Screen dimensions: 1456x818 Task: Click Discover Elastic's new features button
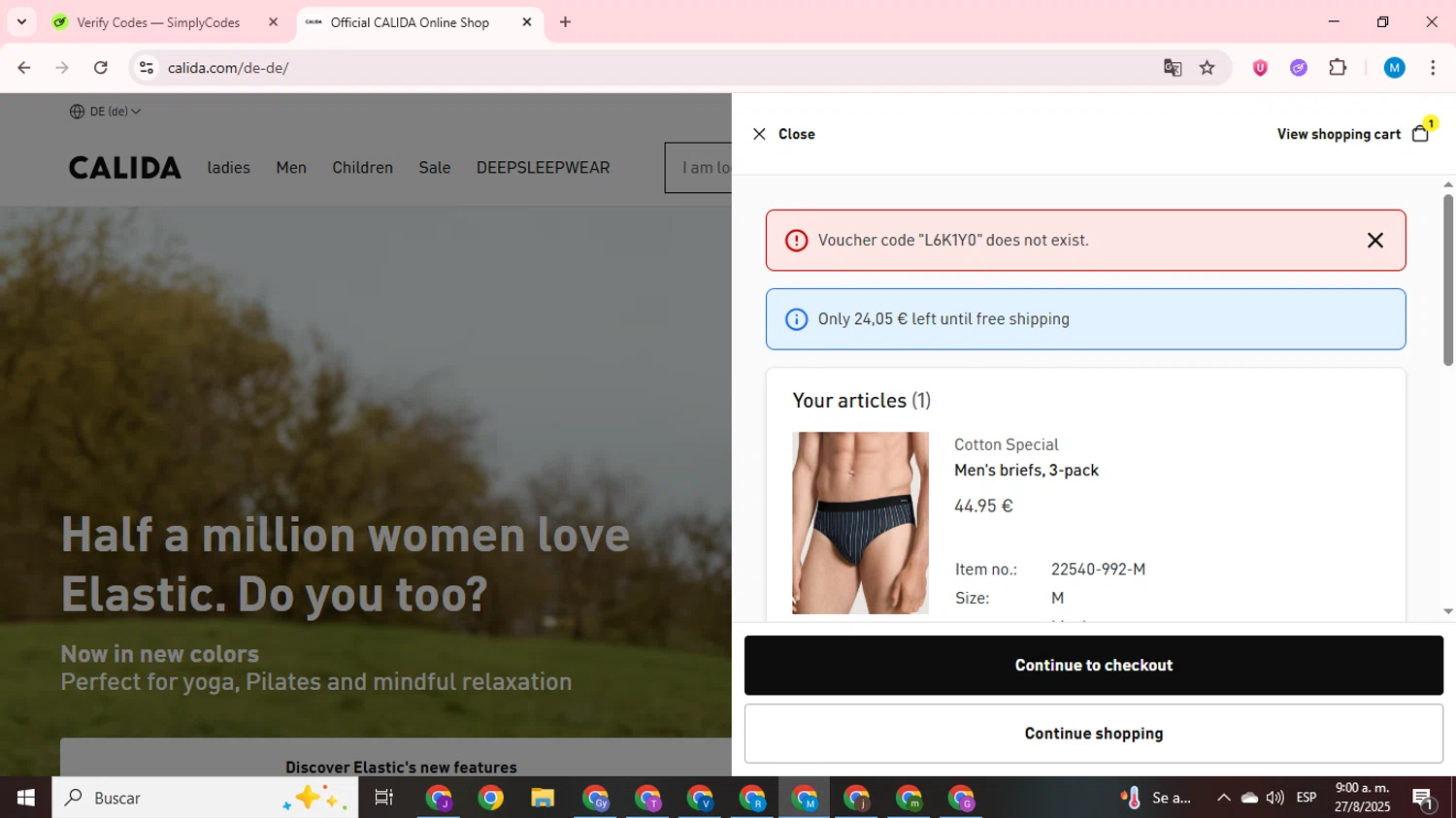401,767
